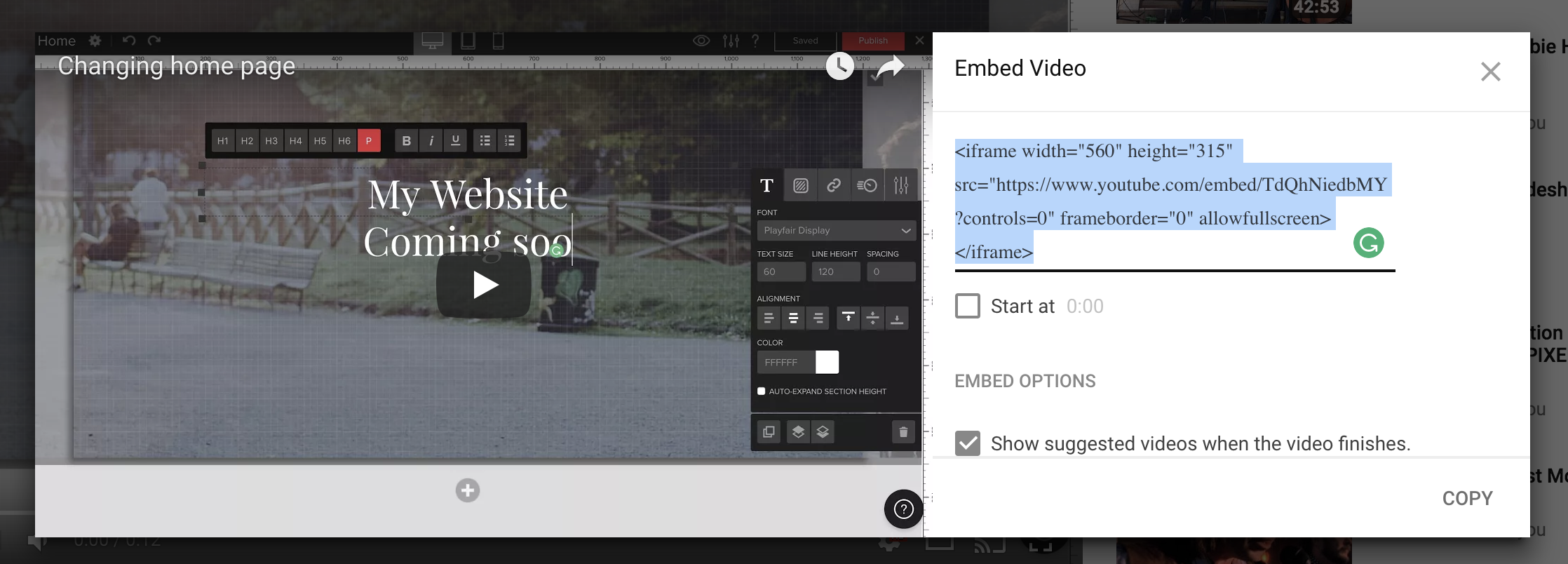Image resolution: width=1568 pixels, height=564 pixels.
Task: Click the duplicate element icon
Action: click(x=769, y=432)
